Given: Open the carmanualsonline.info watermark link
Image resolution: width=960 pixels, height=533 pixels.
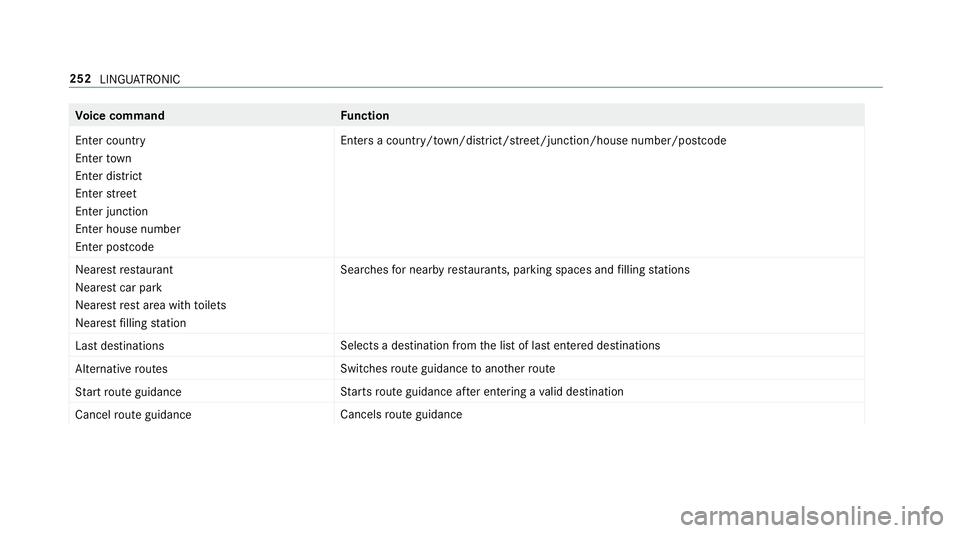Looking at the screenshot, I should 811,517.
